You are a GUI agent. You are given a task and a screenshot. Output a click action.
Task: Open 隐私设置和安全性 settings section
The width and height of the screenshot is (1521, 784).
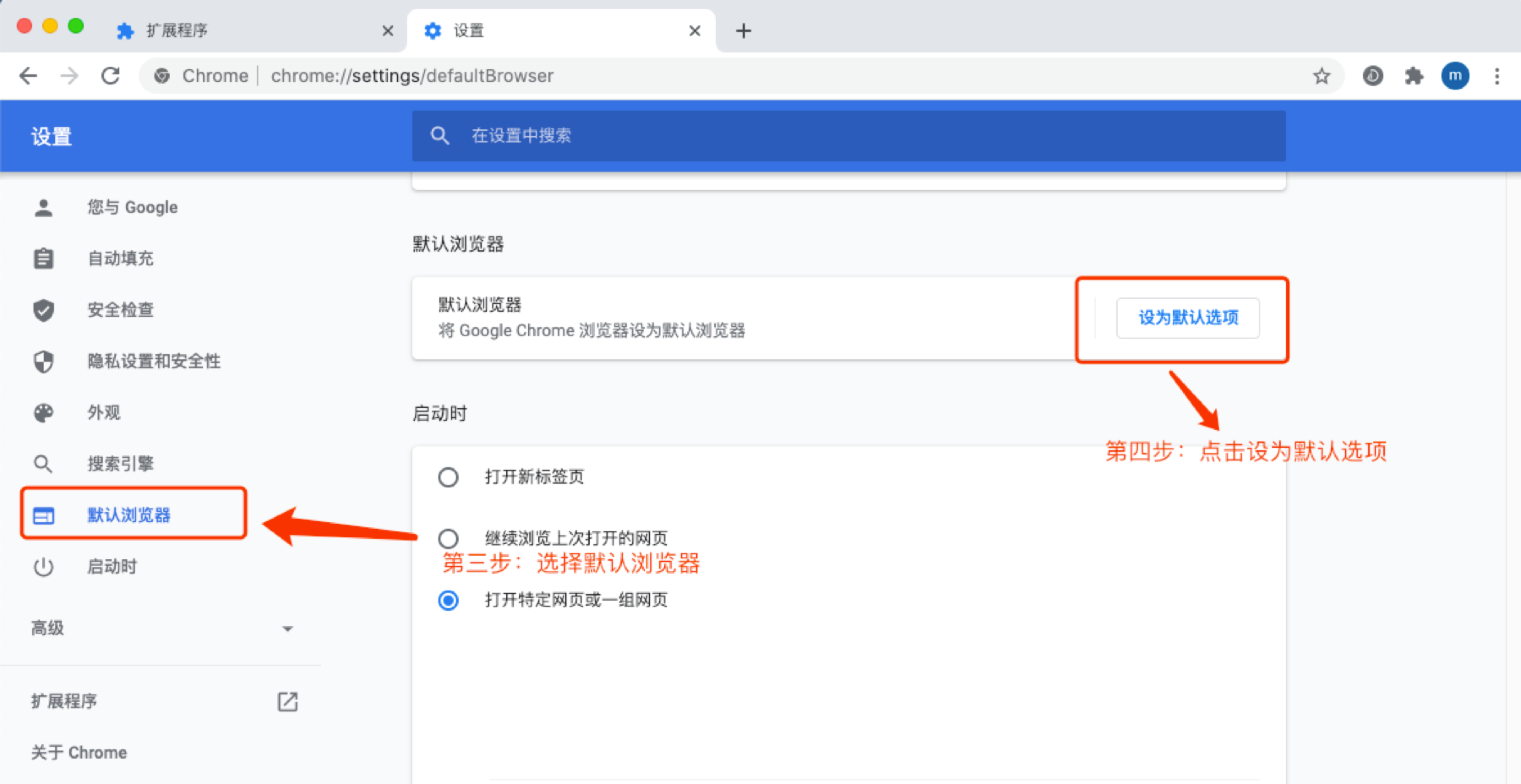(153, 361)
